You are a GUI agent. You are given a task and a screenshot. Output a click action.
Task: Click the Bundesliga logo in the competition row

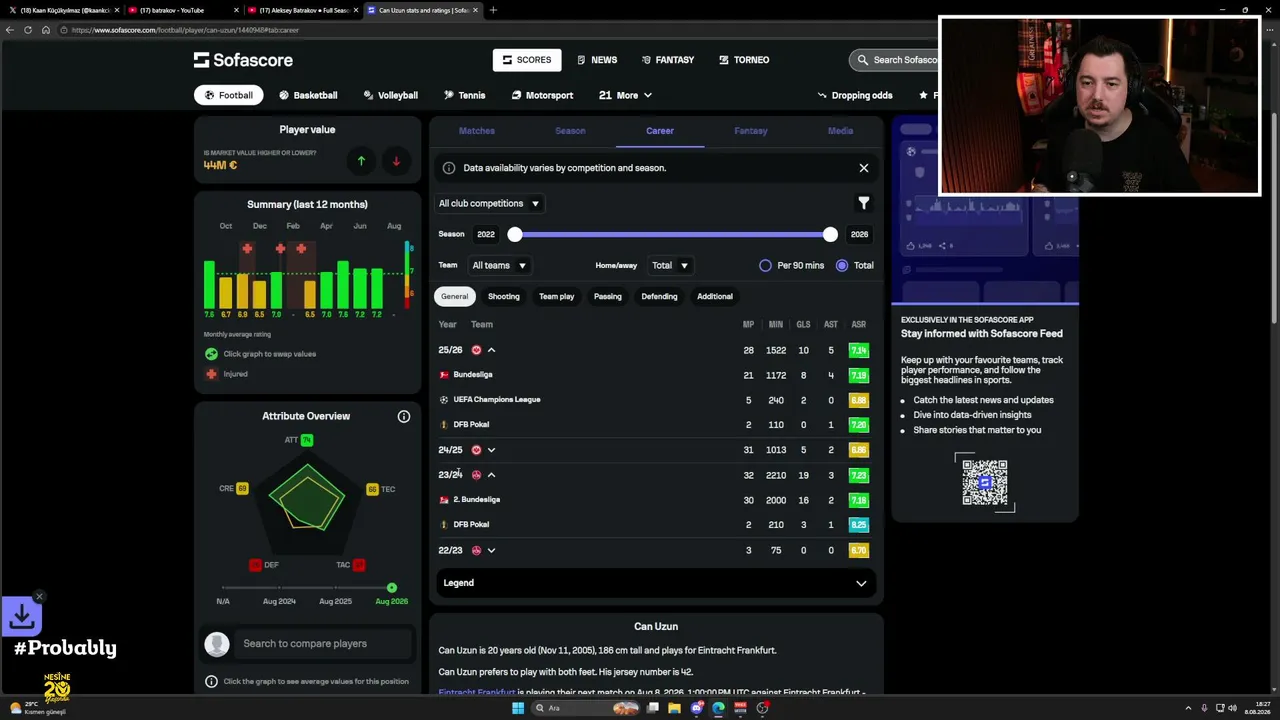pos(444,375)
